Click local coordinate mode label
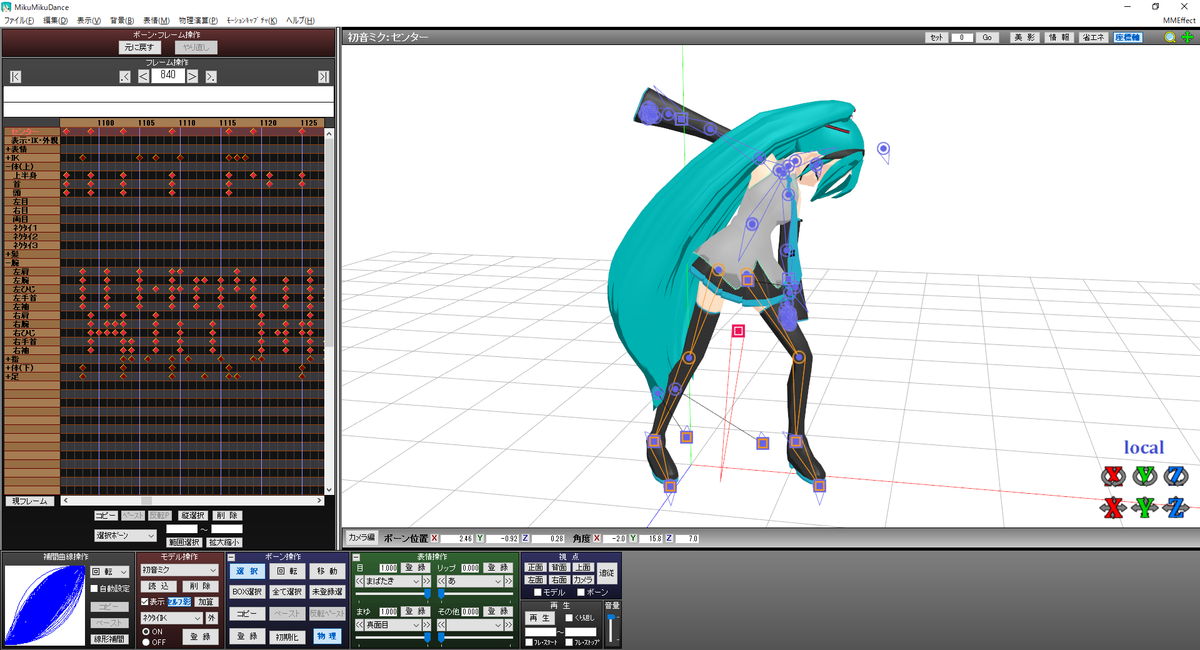This screenshot has height=650, width=1200. pyautogui.click(x=1144, y=447)
